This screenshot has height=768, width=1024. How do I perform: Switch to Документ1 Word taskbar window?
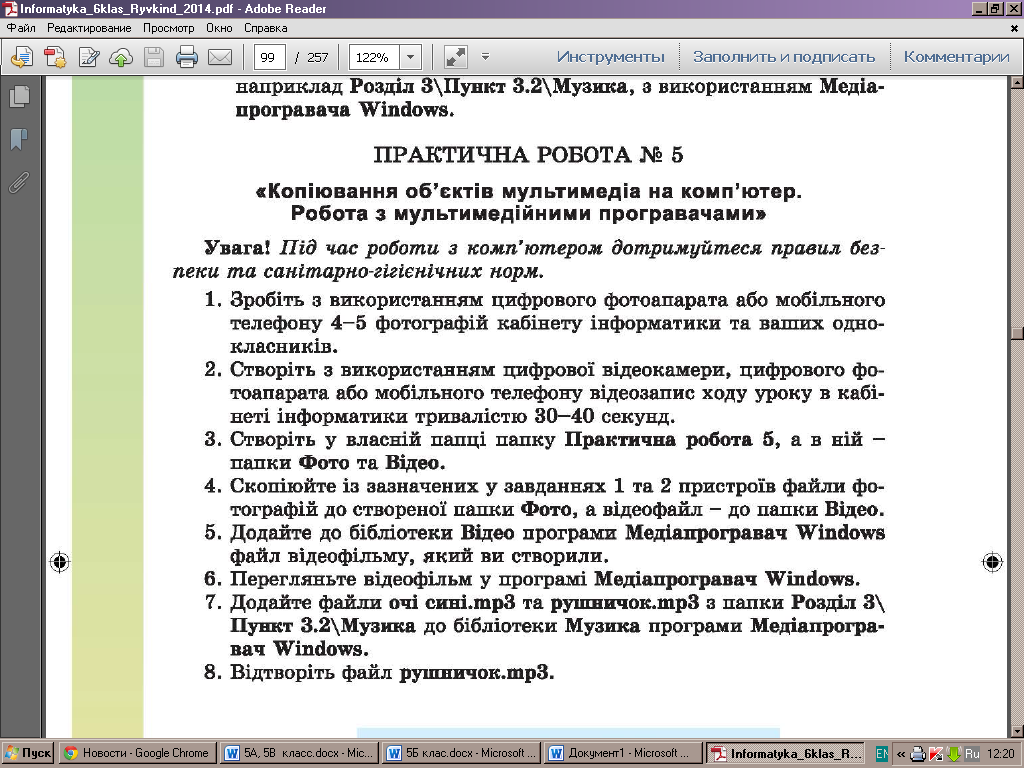click(x=623, y=754)
